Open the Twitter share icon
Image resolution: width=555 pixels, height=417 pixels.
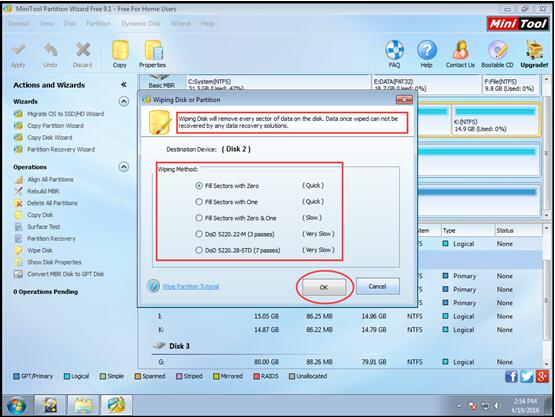point(527,377)
